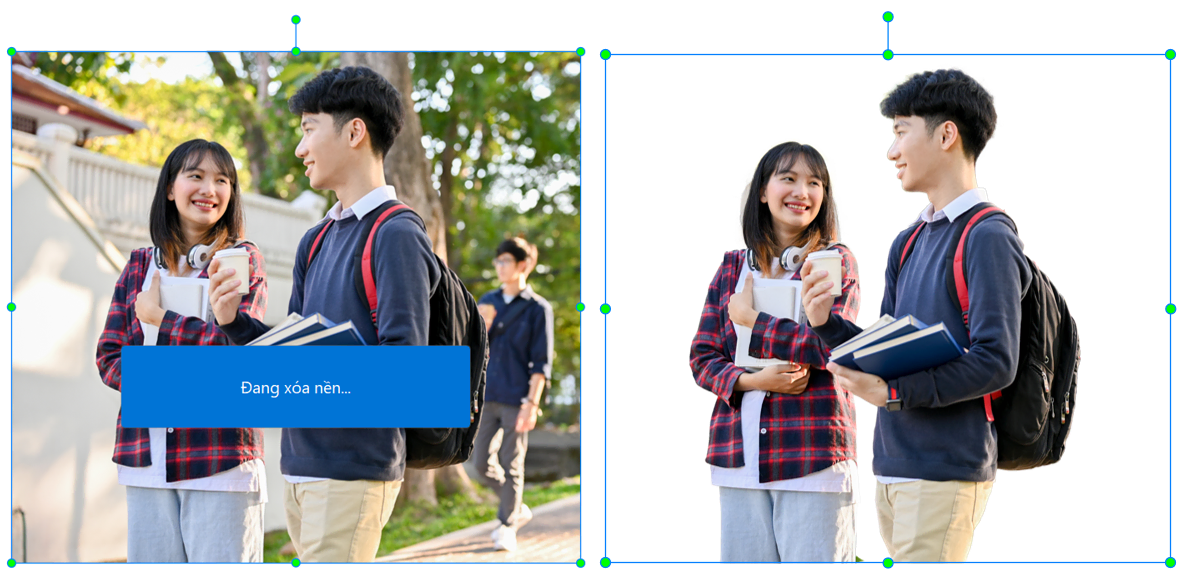Click right-edge middle handle of original photo
The width and height of the screenshot is (1186, 575).
point(580,307)
